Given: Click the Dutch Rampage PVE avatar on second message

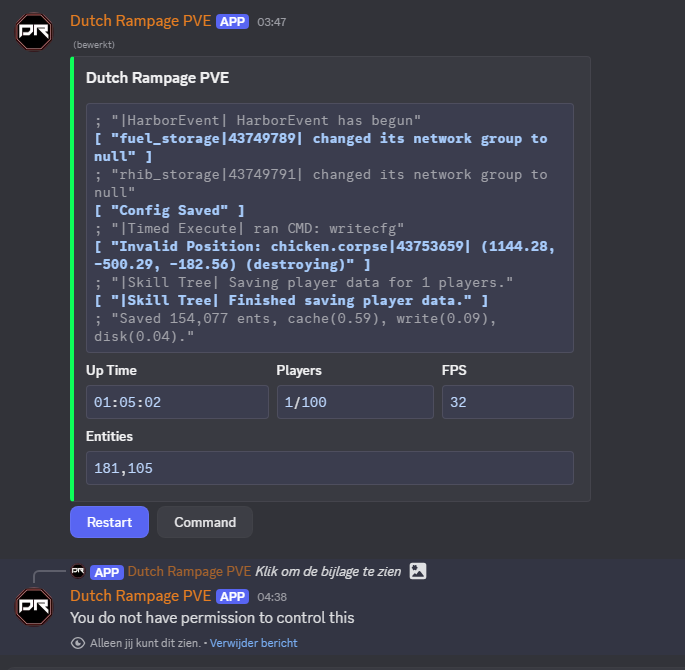Looking at the screenshot, I should coord(34,607).
